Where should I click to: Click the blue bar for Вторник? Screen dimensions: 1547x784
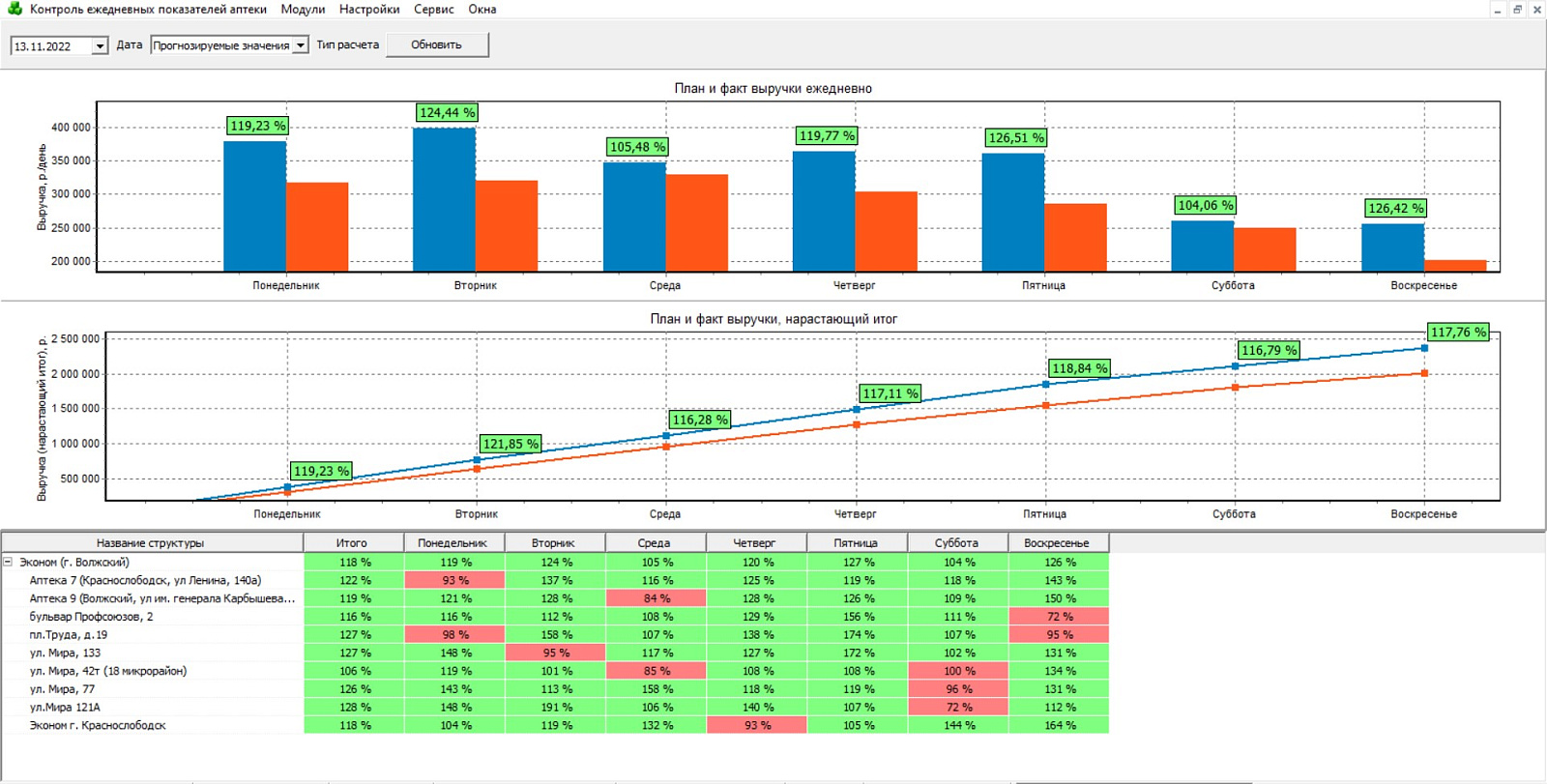pos(444,199)
